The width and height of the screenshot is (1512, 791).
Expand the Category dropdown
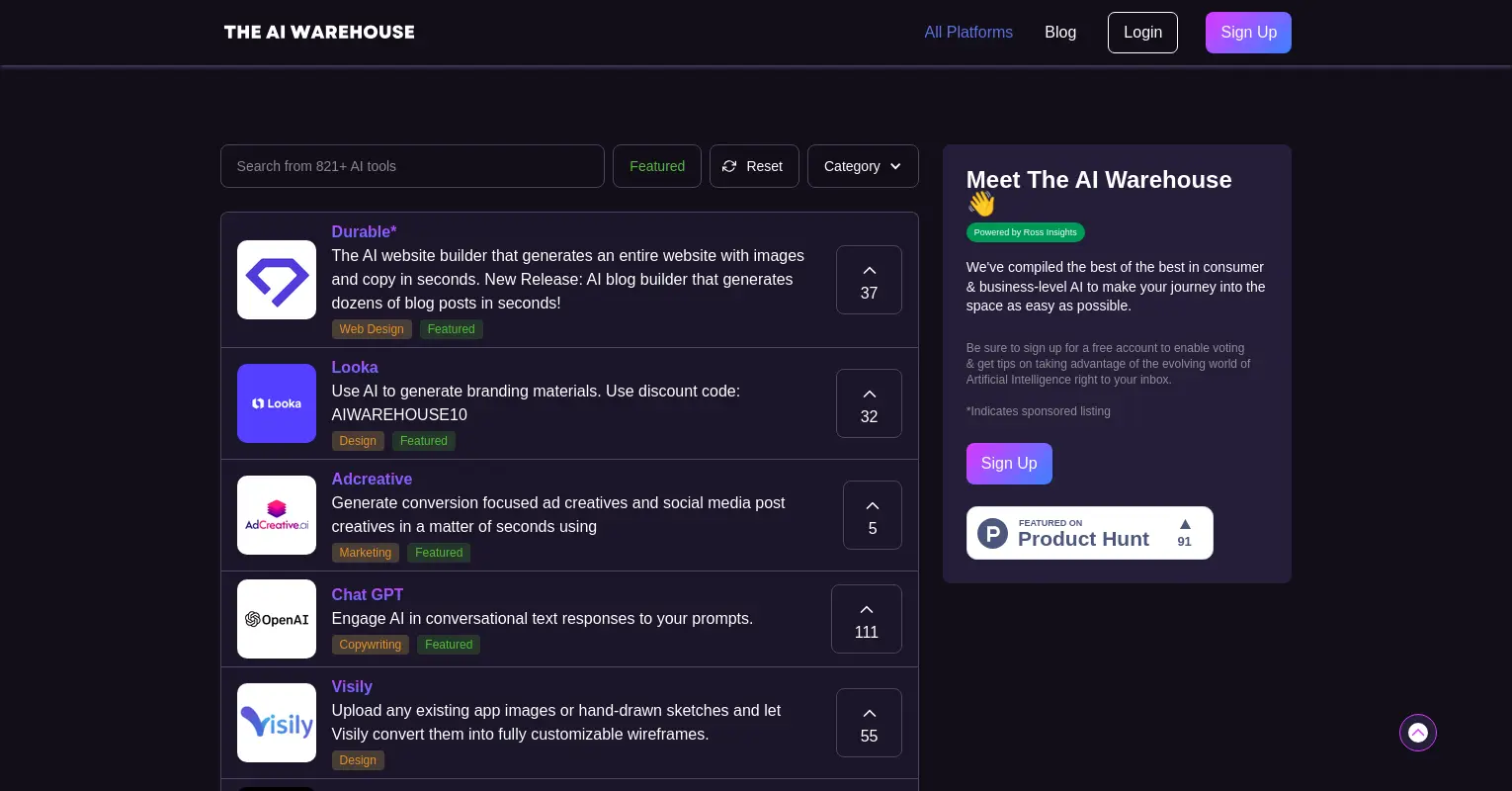pos(862,166)
